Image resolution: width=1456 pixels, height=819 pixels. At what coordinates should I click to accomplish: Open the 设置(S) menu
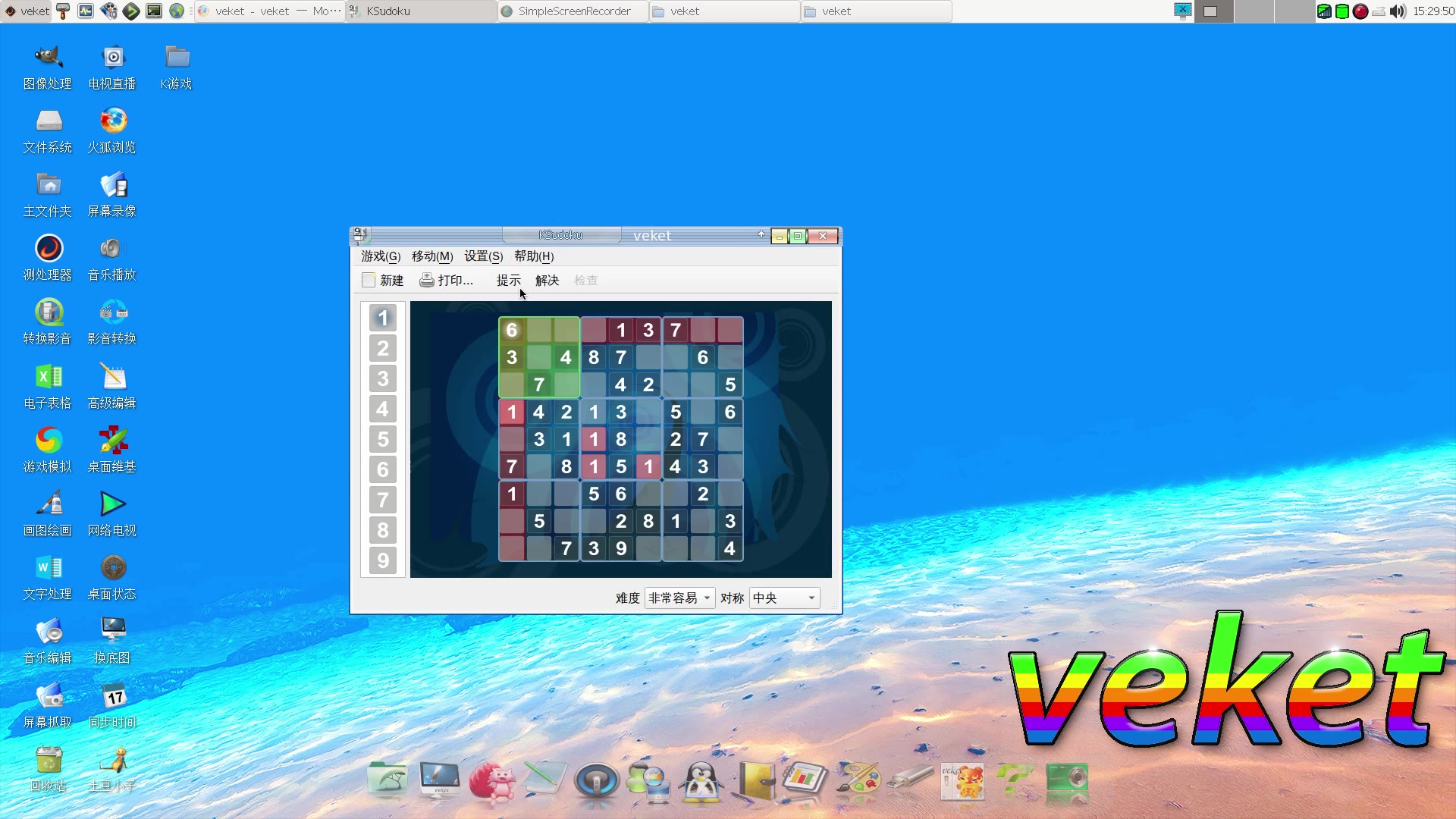click(x=483, y=256)
